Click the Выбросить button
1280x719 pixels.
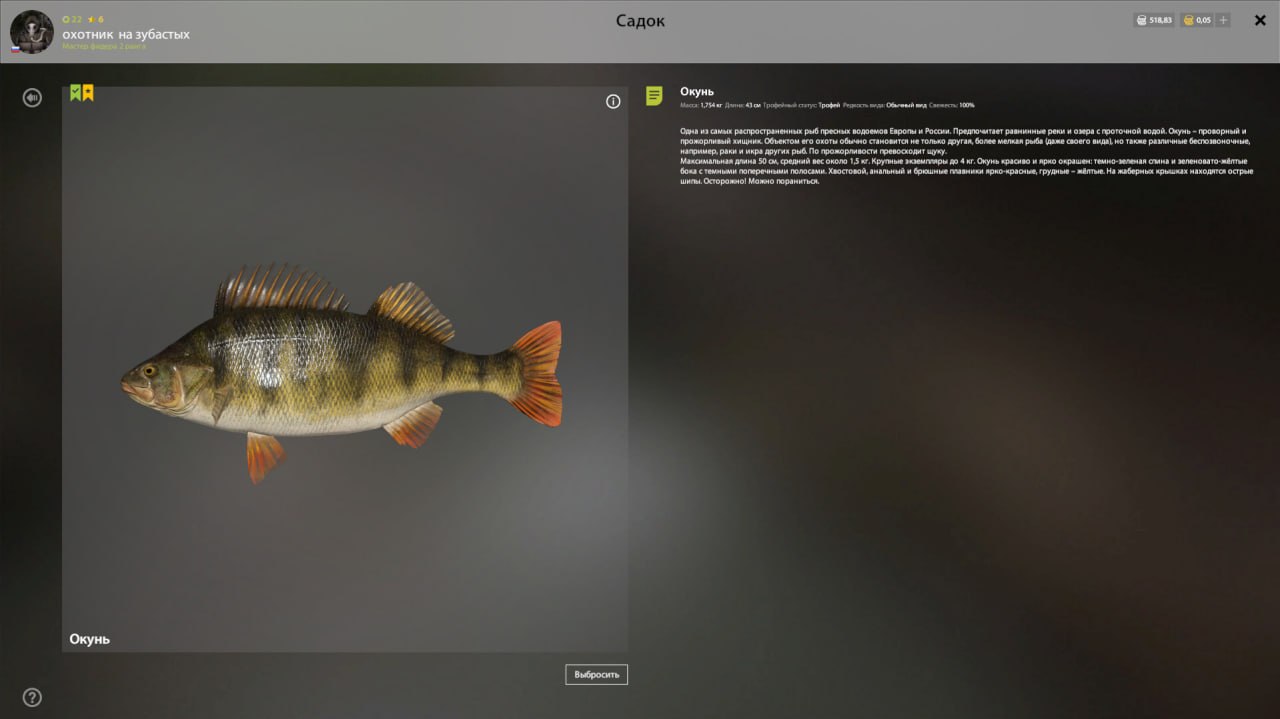pyautogui.click(x=597, y=674)
